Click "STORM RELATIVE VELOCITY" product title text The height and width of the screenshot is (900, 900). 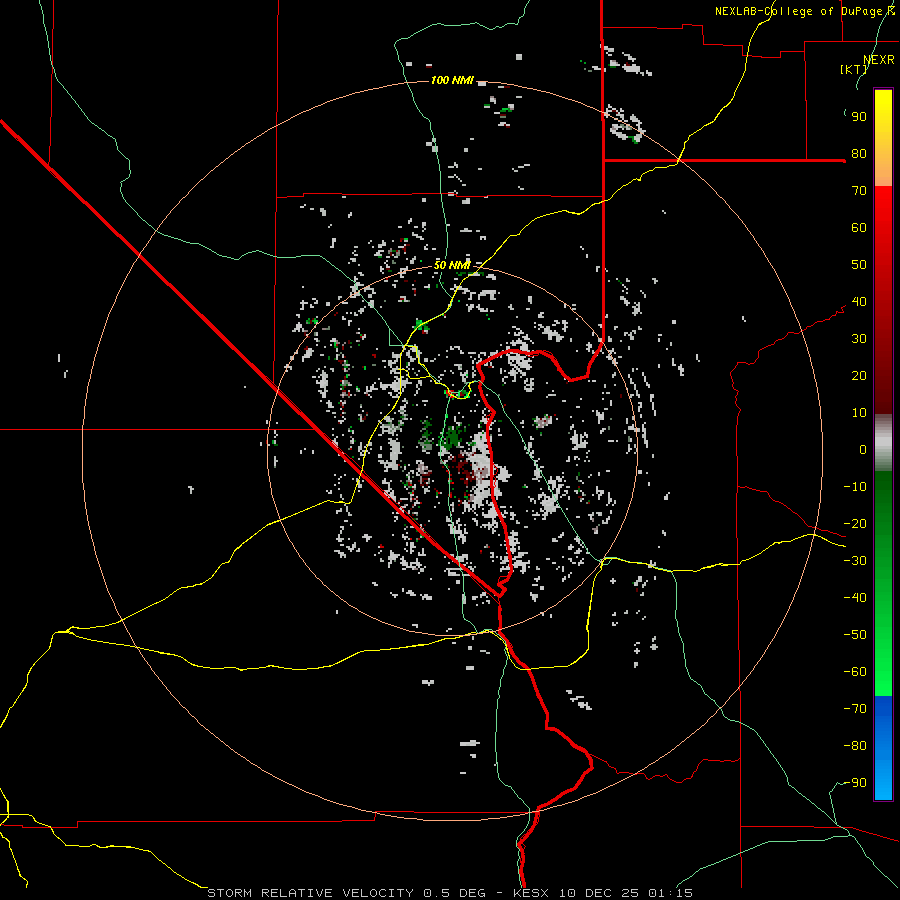pyautogui.click(x=310, y=893)
